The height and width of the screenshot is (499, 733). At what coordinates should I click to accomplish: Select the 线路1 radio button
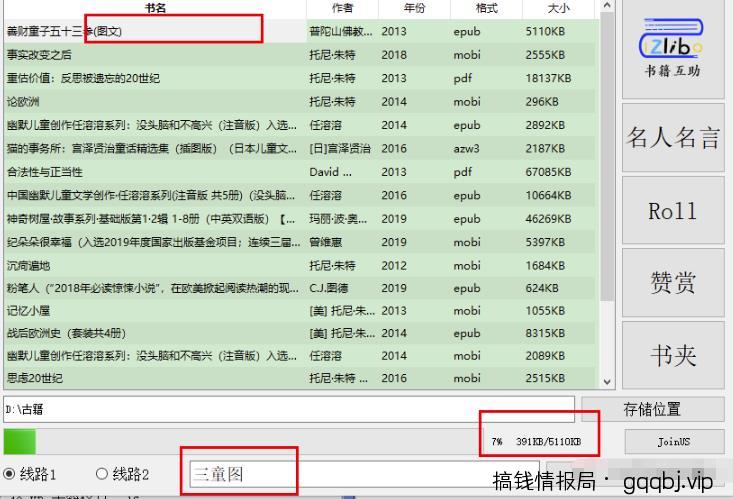pos(29,474)
